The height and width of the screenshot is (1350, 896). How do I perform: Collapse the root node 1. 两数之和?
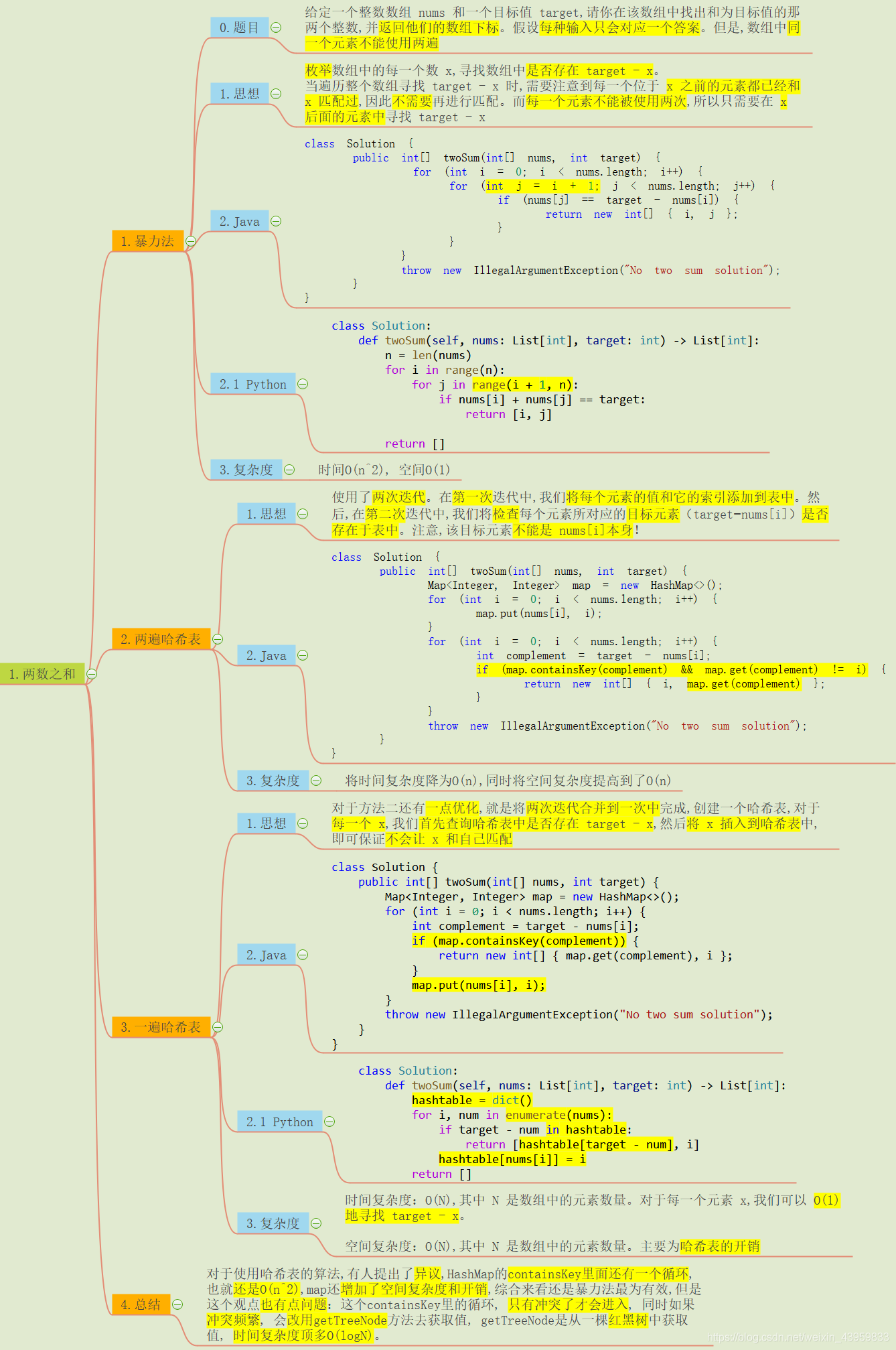point(92,674)
